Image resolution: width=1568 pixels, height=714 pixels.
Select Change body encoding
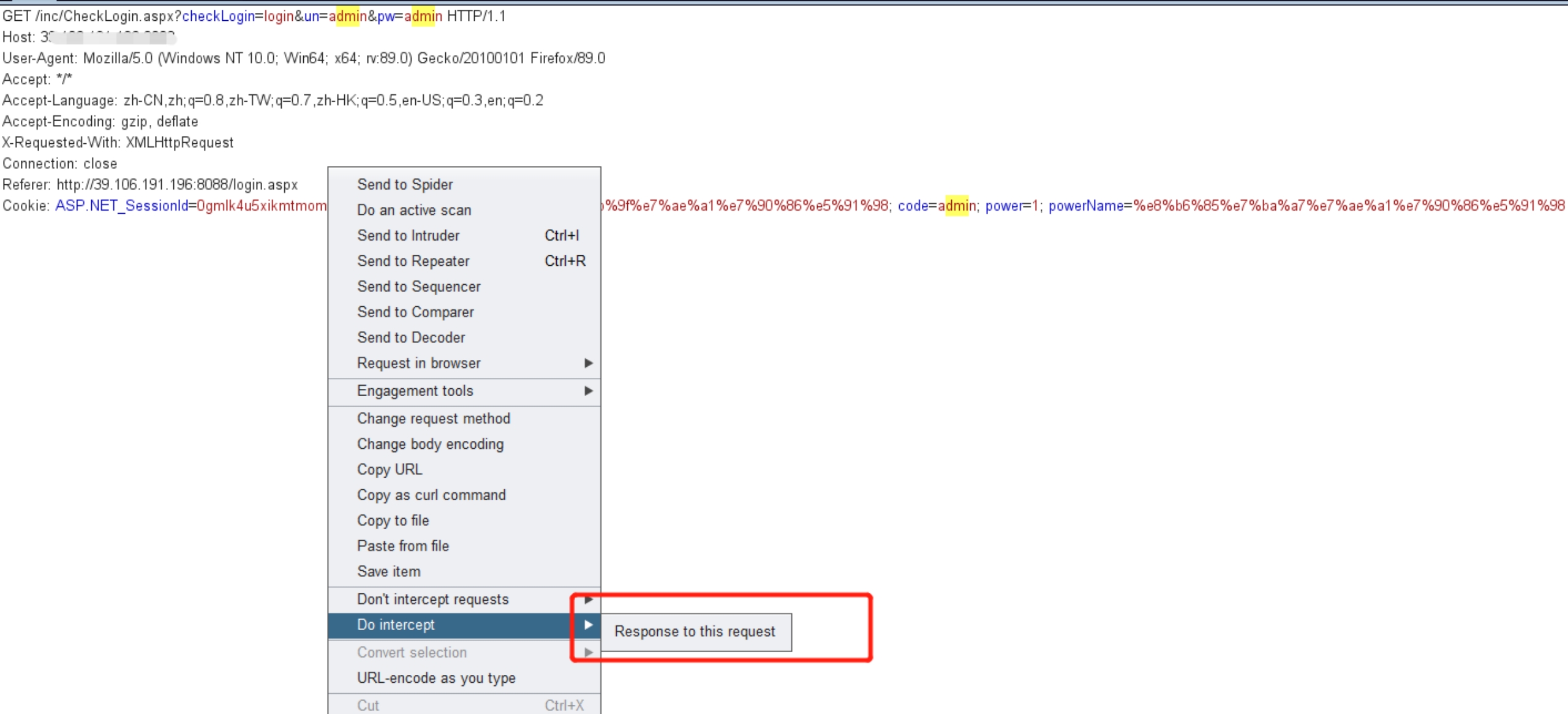(x=430, y=444)
